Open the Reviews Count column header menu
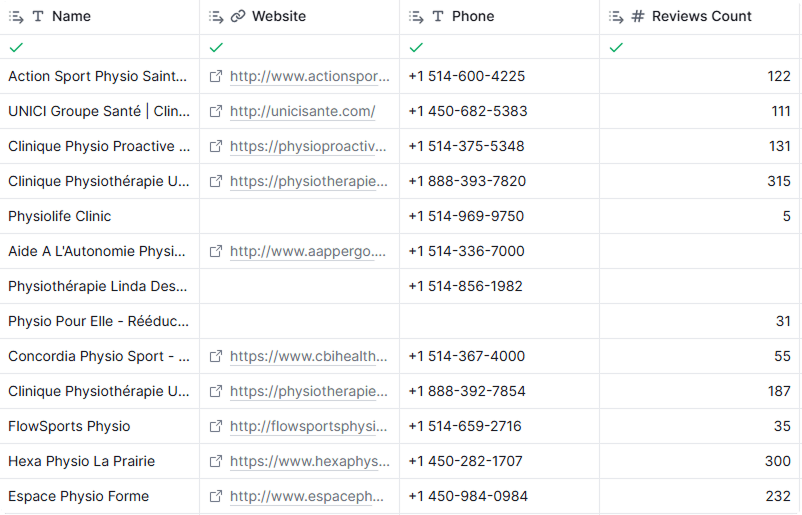 (701, 17)
